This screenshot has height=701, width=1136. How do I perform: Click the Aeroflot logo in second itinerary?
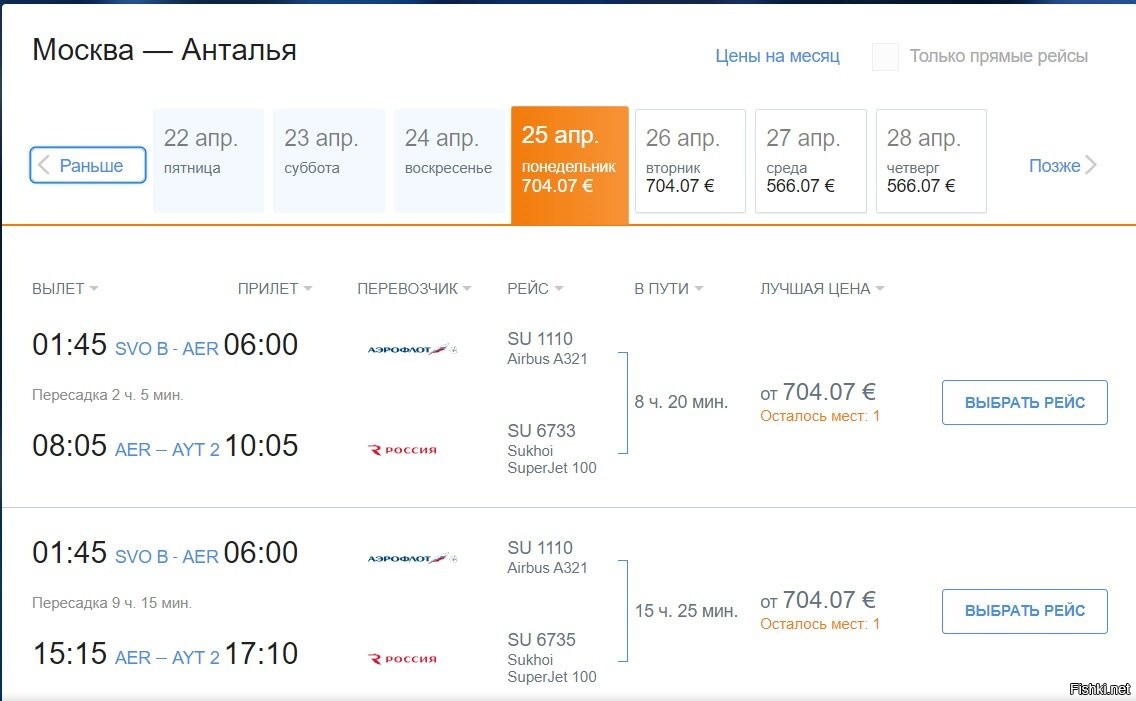pos(412,558)
